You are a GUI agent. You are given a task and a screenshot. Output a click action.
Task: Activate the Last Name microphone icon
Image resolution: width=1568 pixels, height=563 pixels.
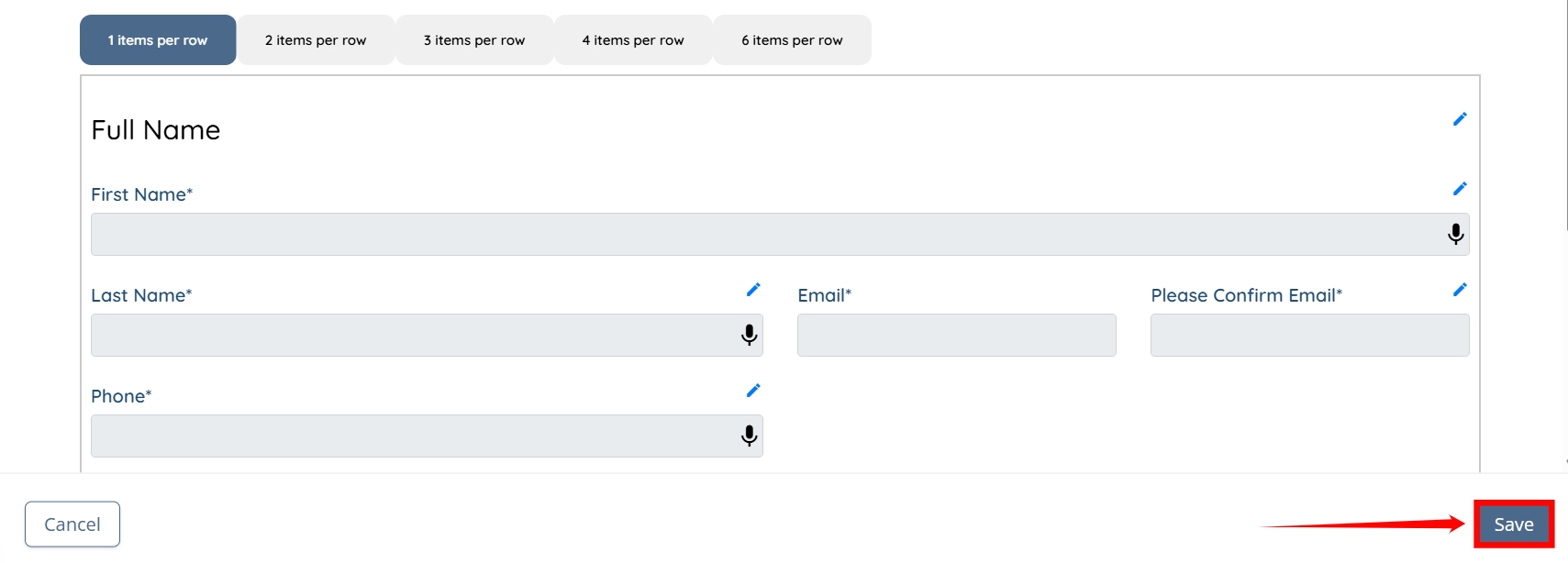coord(749,335)
